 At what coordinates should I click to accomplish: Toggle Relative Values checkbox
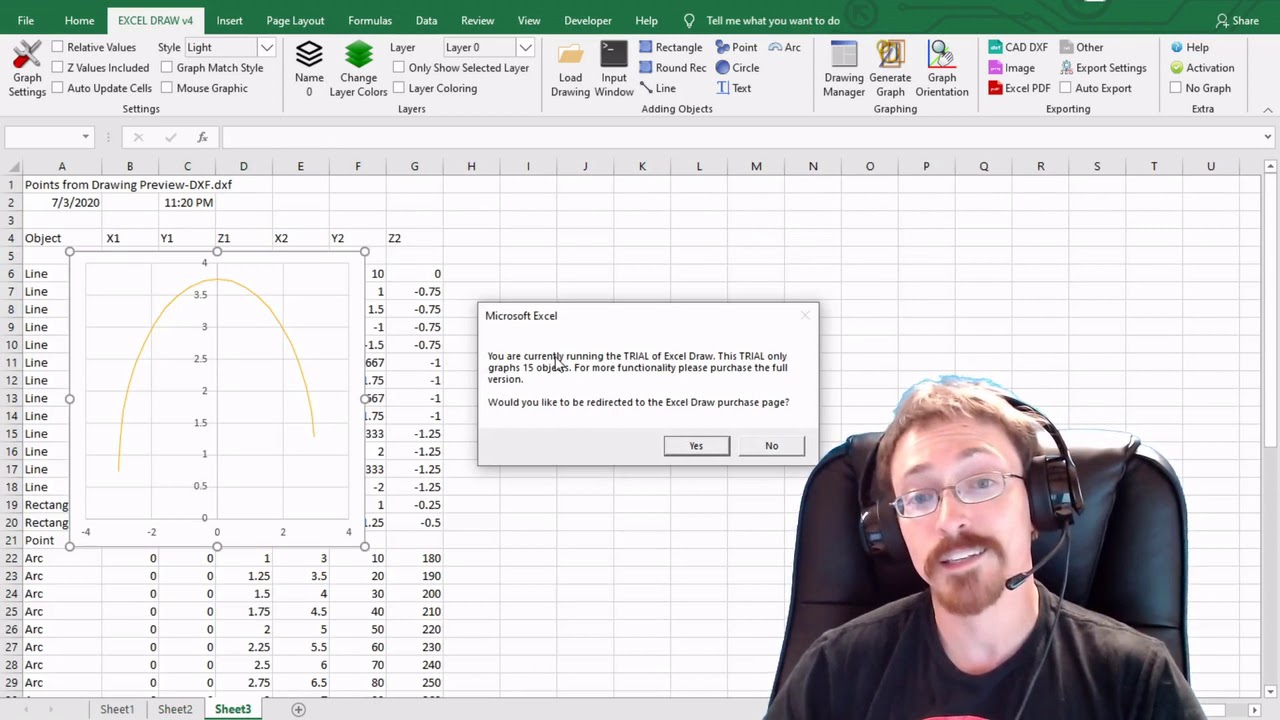[58, 47]
